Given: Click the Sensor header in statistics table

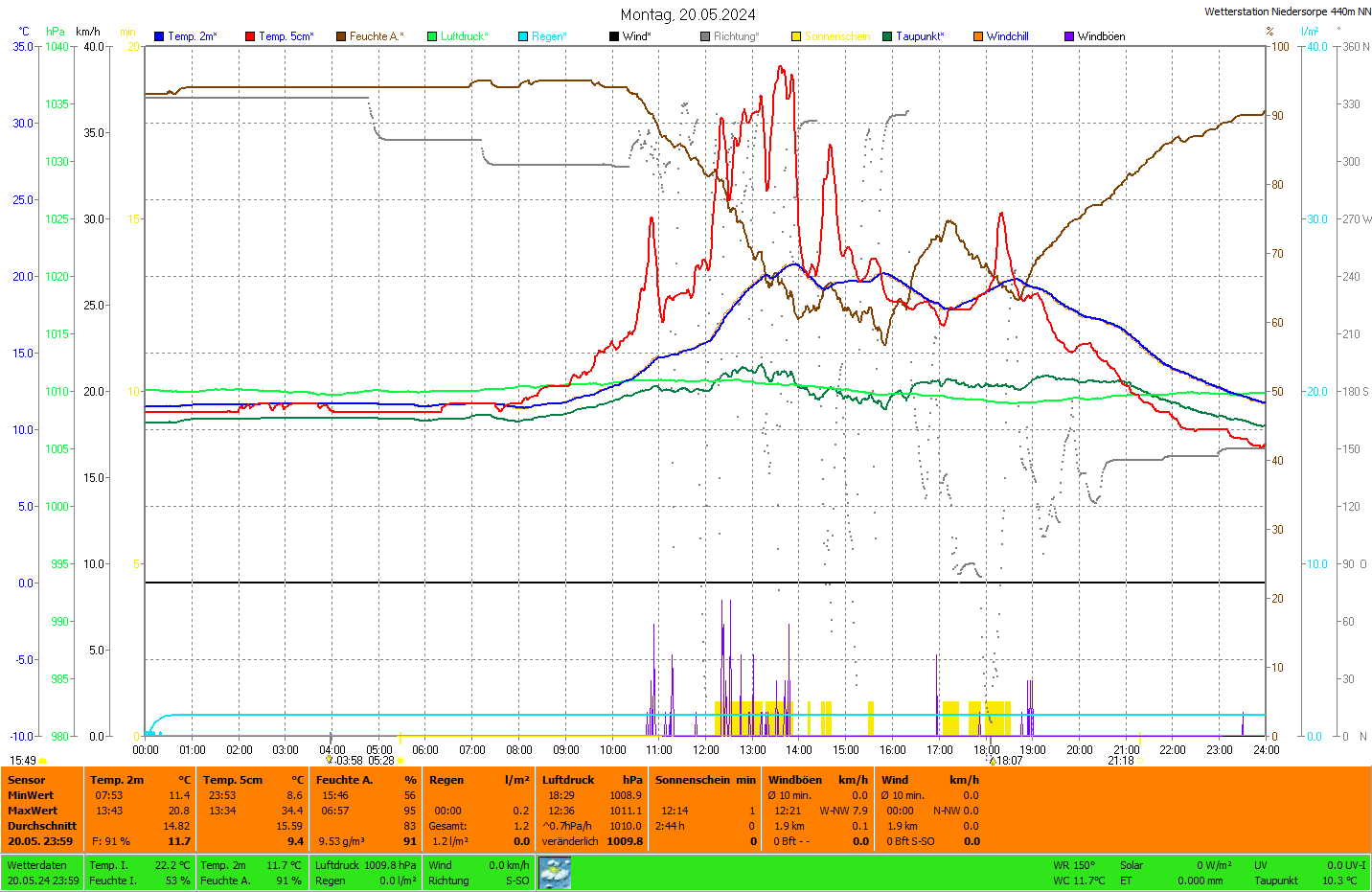Looking at the screenshot, I should 27,780.
